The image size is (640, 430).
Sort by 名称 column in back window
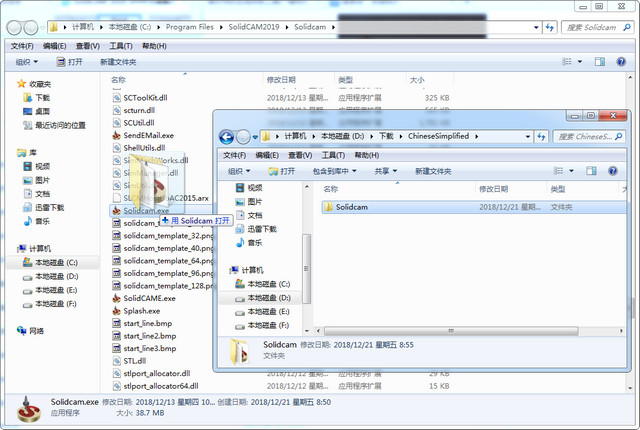118,80
